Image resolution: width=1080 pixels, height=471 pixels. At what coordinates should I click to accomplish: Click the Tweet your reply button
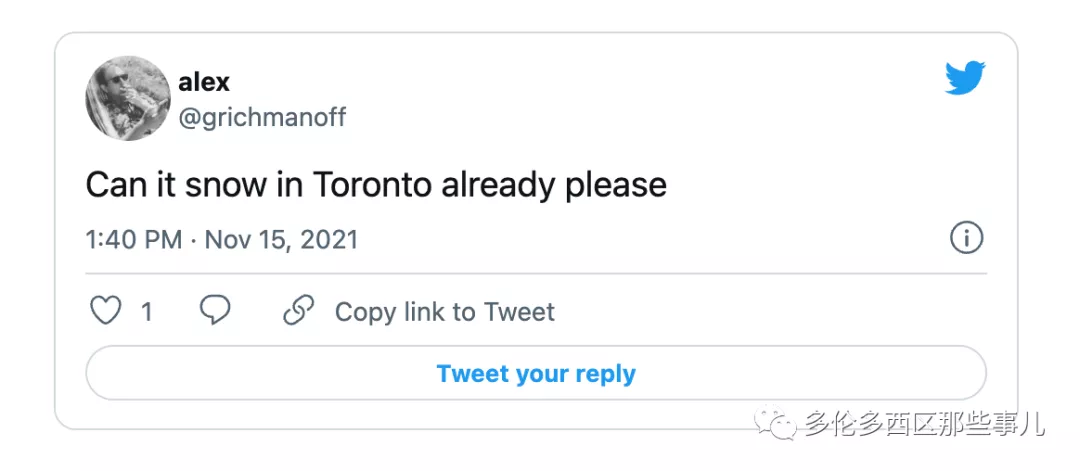click(536, 373)
